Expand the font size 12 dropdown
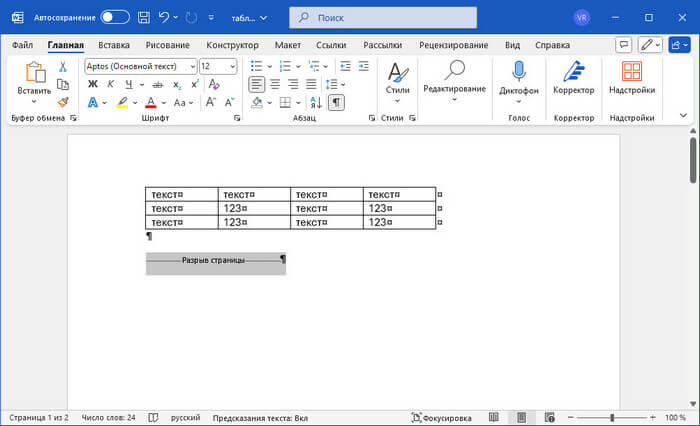Screen dimensions: 700x426 232,66
